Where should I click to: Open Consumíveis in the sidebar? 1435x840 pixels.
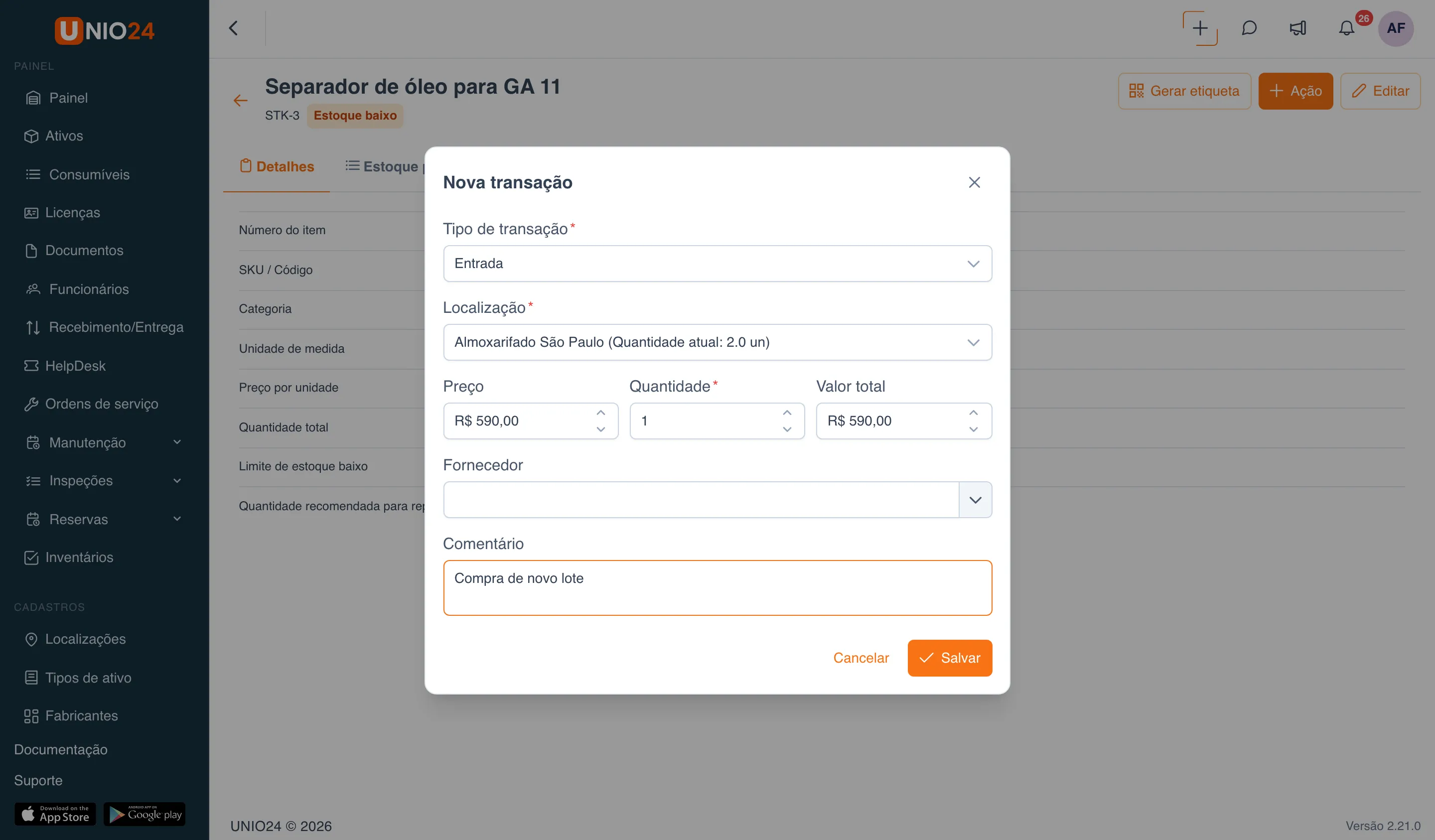pos(77,174)
